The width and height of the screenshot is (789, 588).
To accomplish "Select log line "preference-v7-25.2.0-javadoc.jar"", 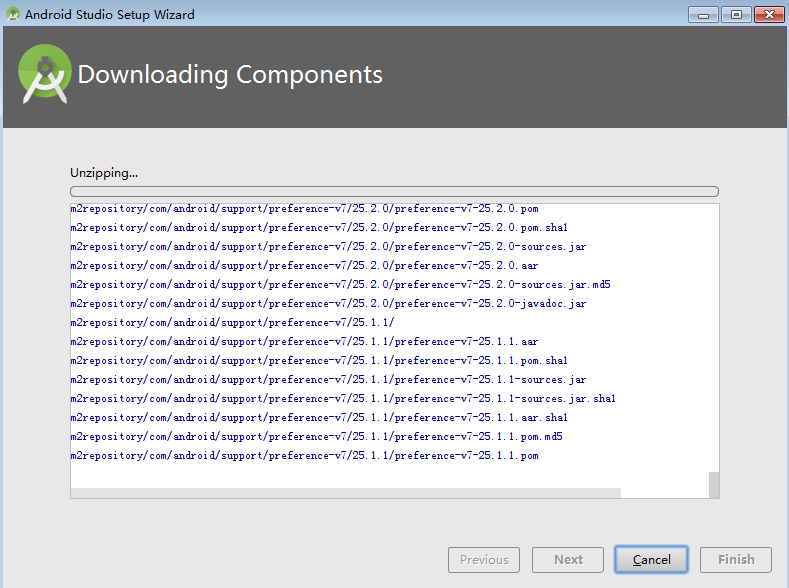I will point(328,304).
